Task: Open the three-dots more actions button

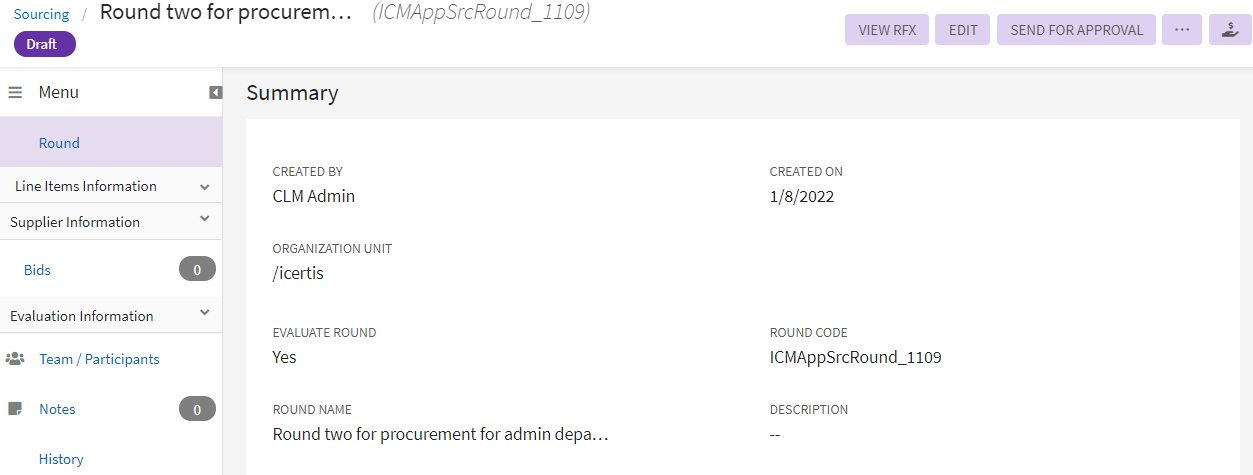Action: pyautogui.click(x=1181, y=30)
